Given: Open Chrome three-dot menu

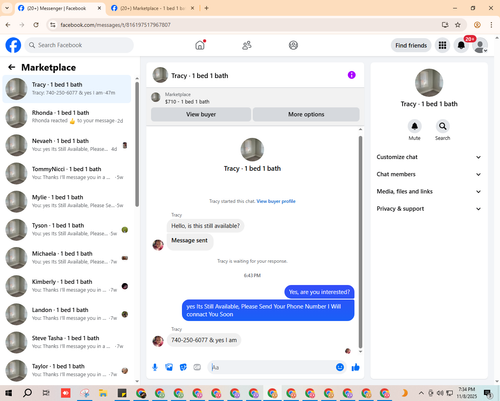Looking at the screenshot, I should point(491,25).
